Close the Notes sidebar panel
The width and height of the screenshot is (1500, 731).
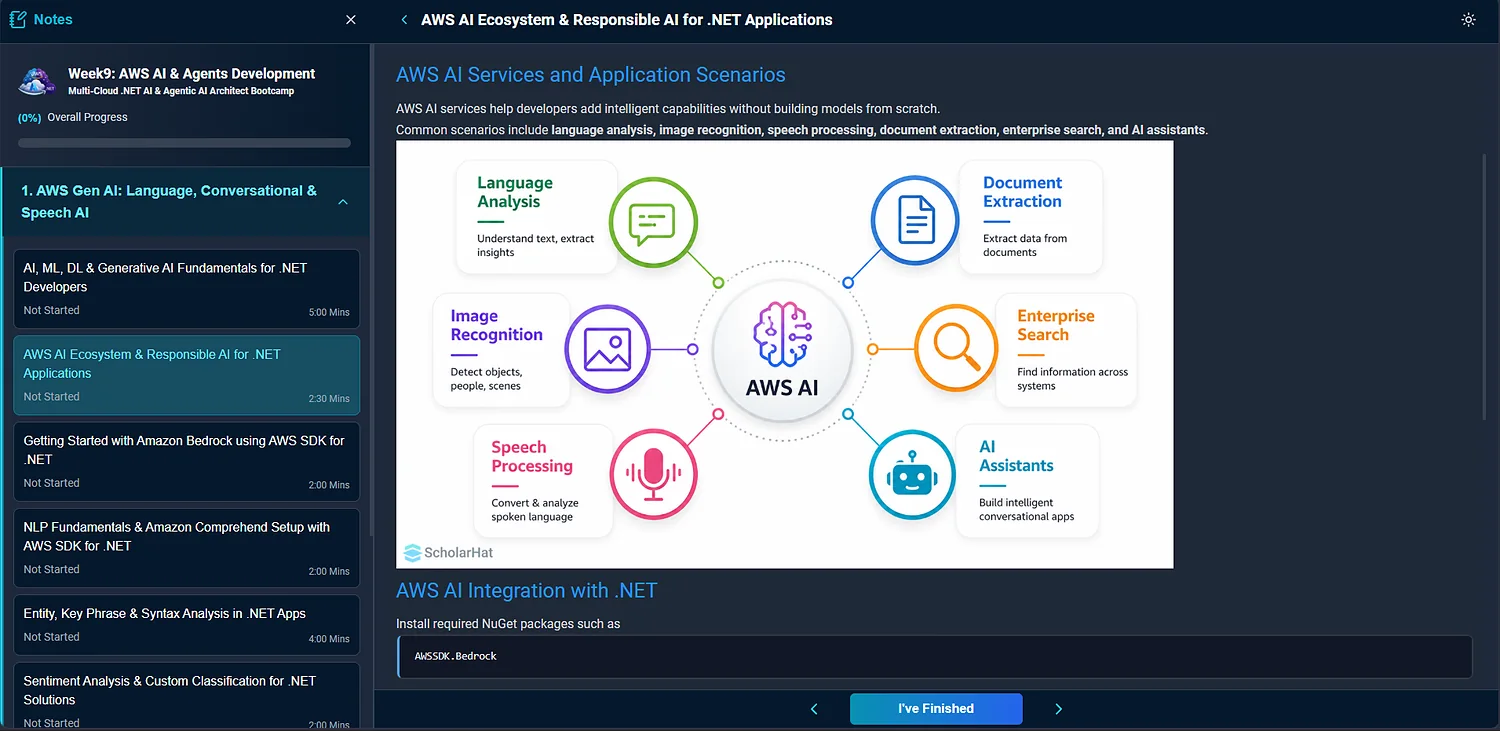point(351,20)
